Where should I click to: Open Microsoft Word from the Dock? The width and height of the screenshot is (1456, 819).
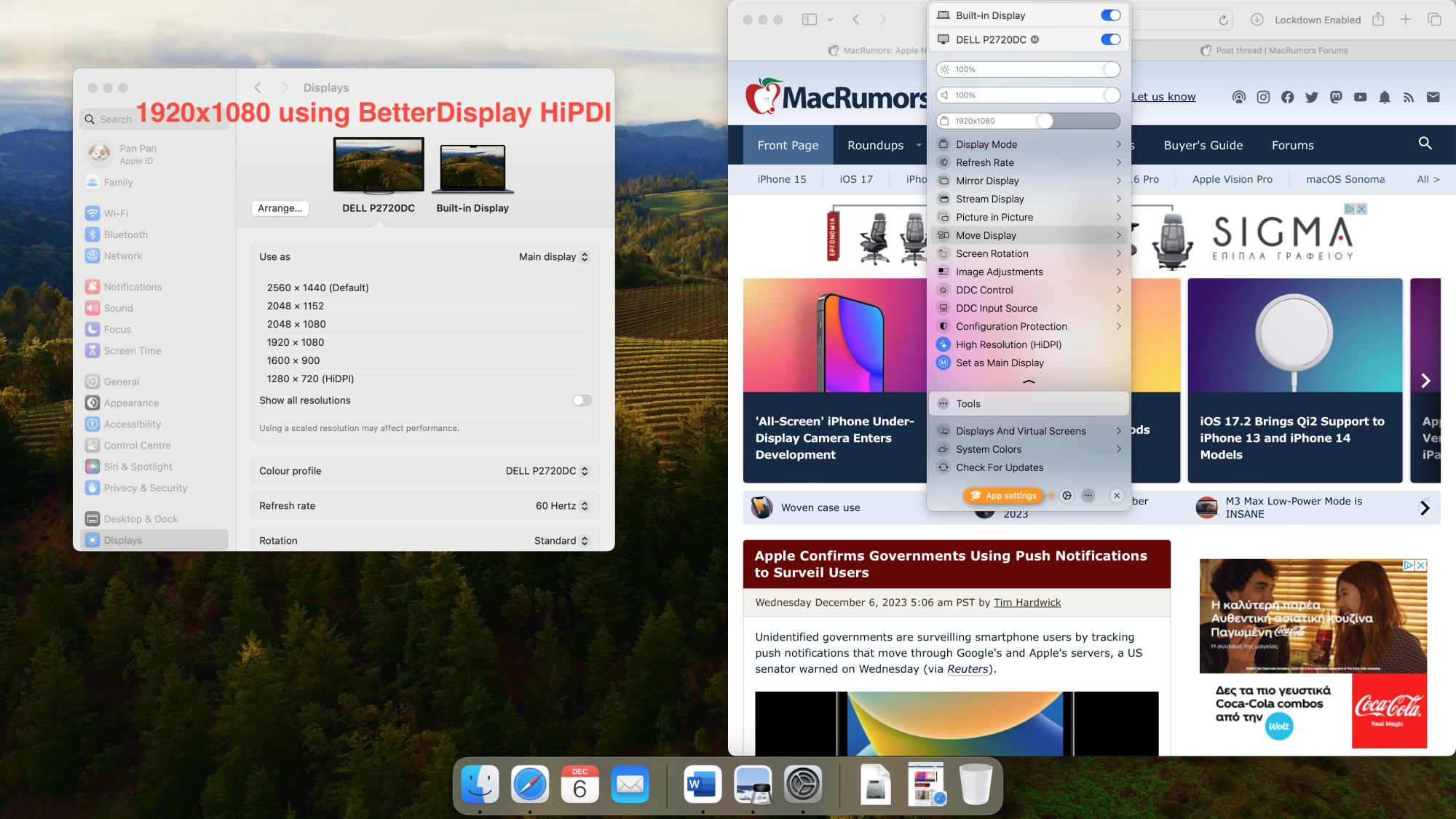[703, 785]
